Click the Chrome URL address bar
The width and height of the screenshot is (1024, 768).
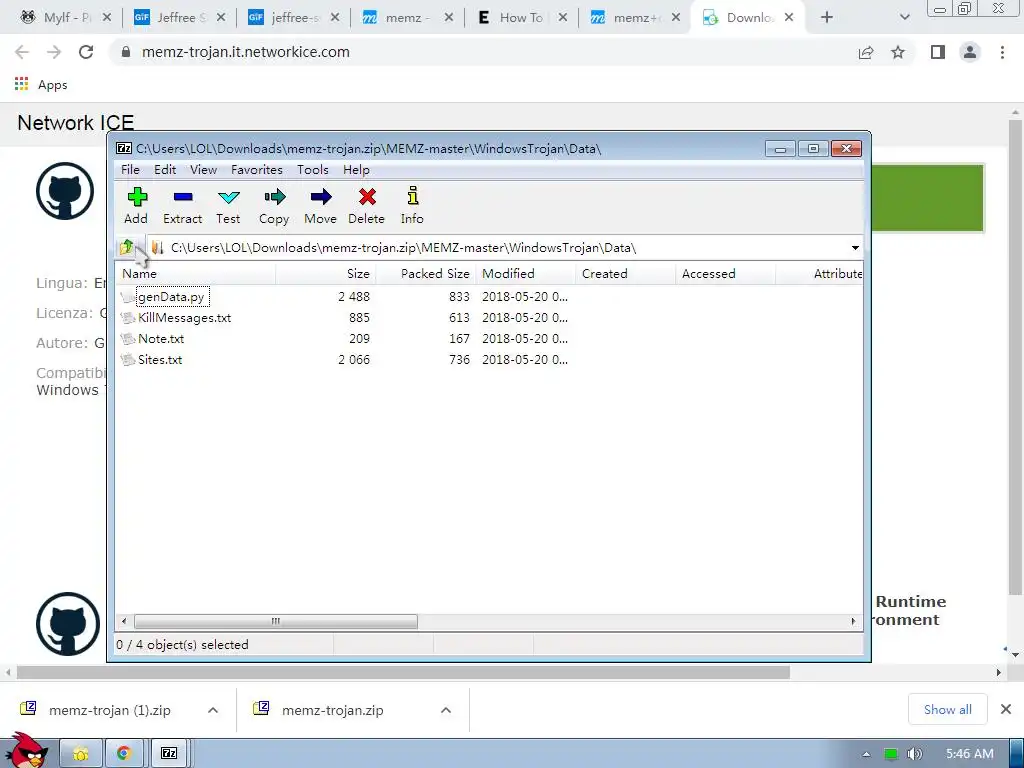483,52
